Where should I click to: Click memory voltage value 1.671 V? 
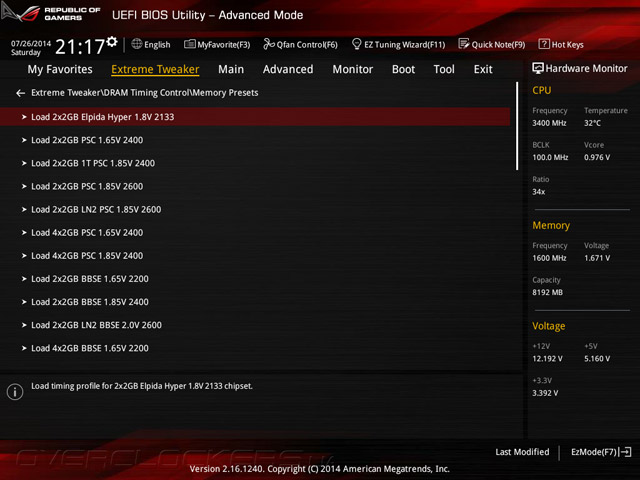click(x=597, y=258)
